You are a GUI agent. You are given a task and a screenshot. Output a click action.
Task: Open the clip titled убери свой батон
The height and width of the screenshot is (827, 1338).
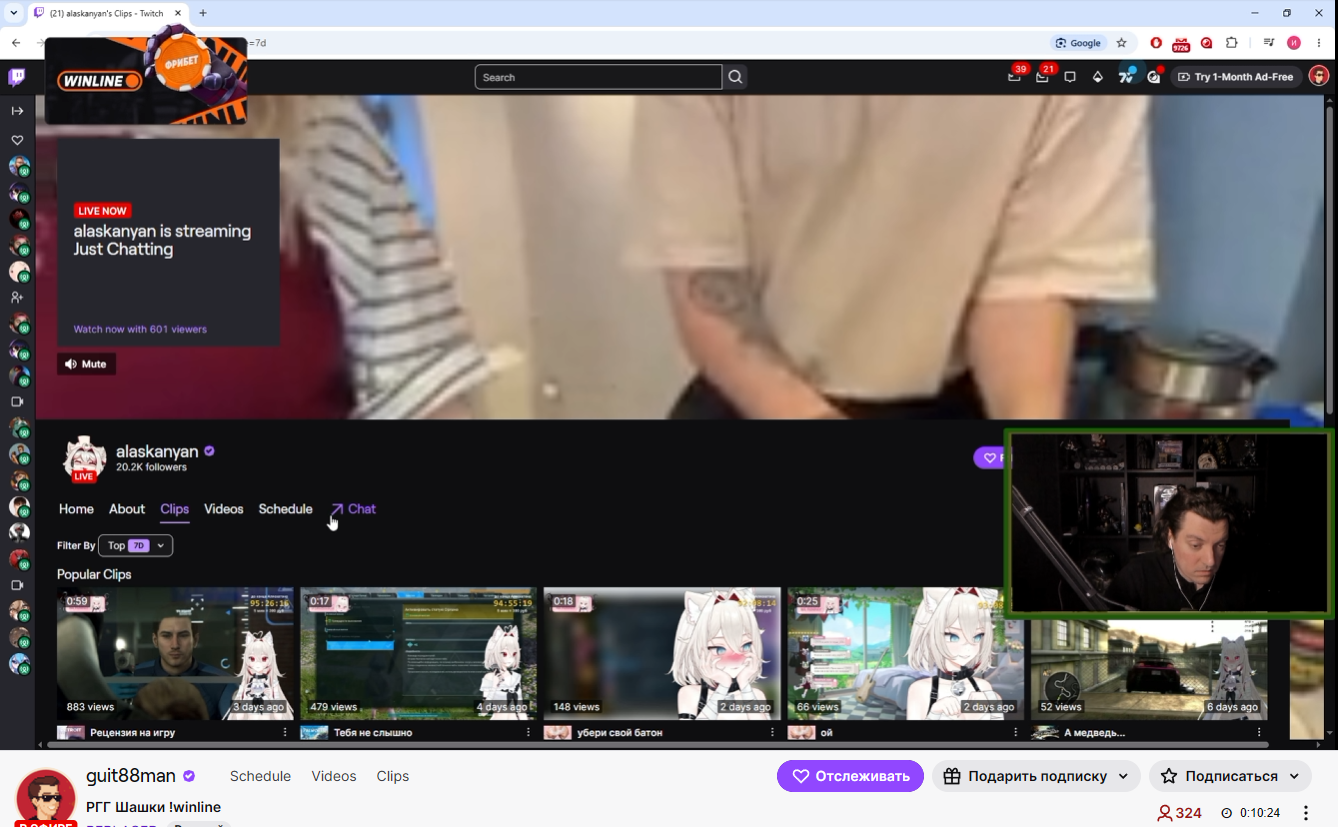[620, 733]
